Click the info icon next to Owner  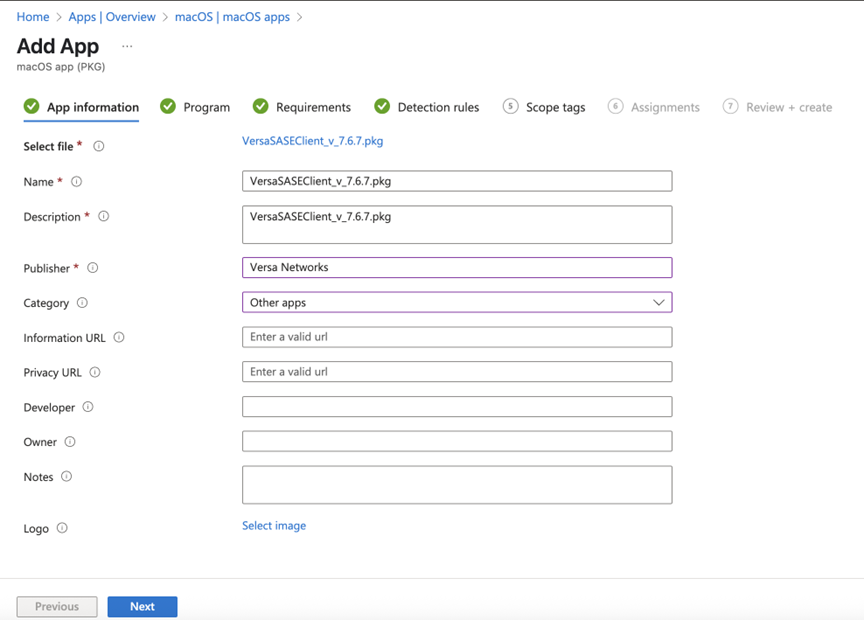click(70, 441)
